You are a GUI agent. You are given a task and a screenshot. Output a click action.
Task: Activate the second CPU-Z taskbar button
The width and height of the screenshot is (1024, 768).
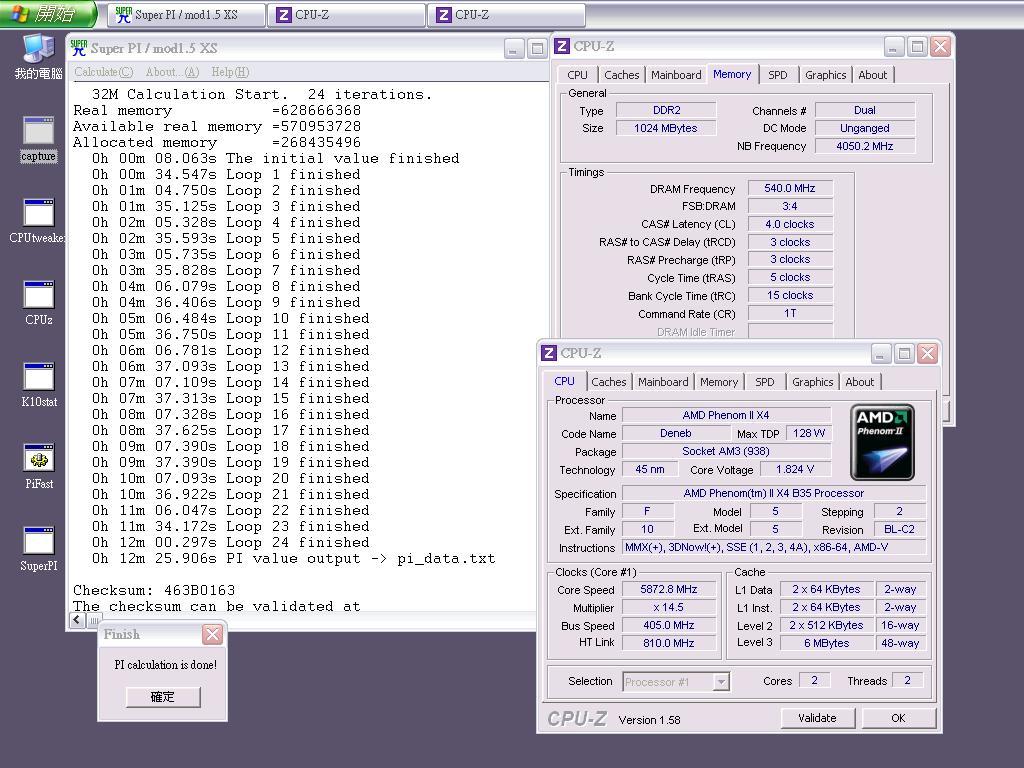pos(507,15)
